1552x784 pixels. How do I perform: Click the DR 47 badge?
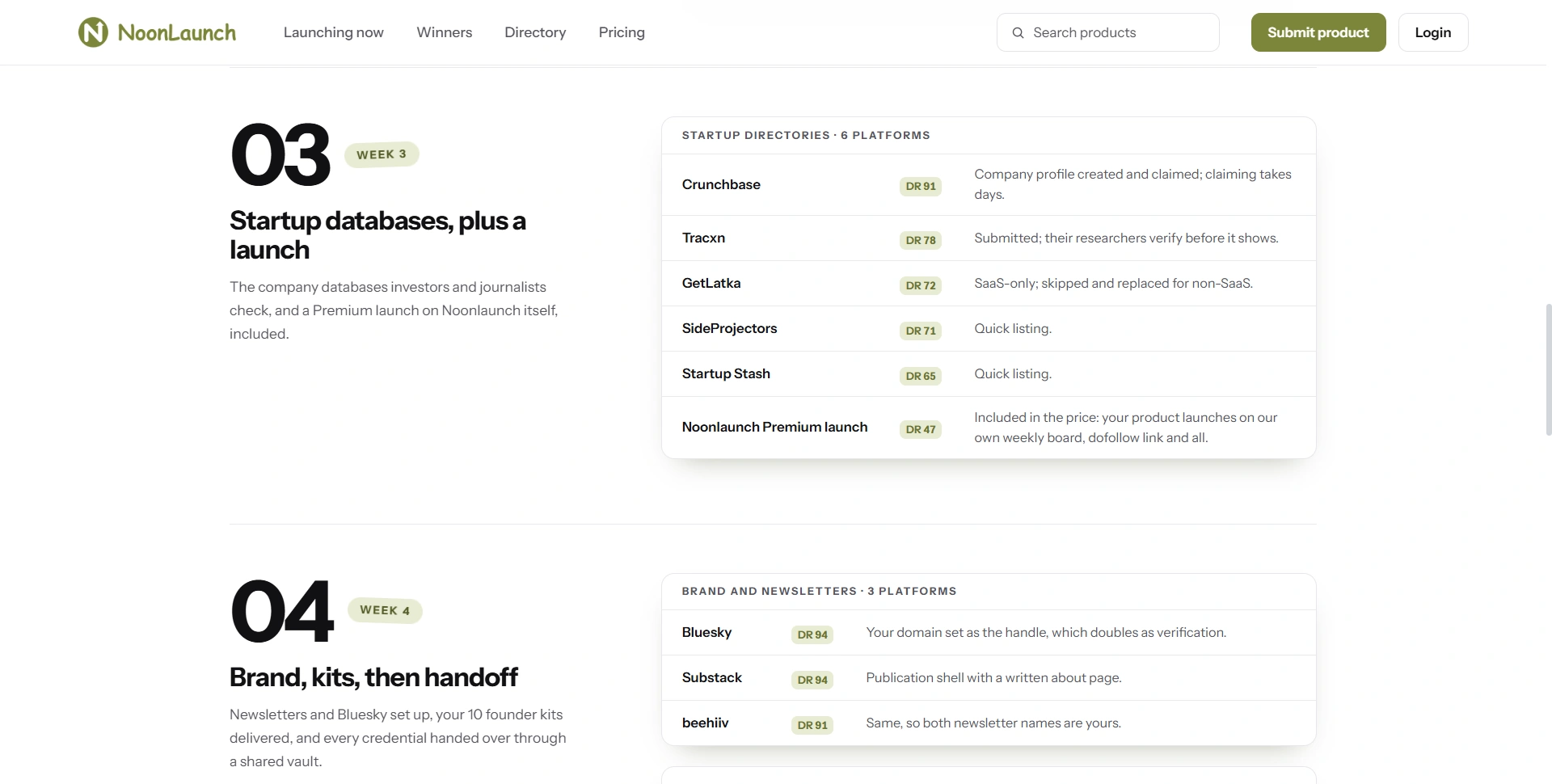(921, 429)
